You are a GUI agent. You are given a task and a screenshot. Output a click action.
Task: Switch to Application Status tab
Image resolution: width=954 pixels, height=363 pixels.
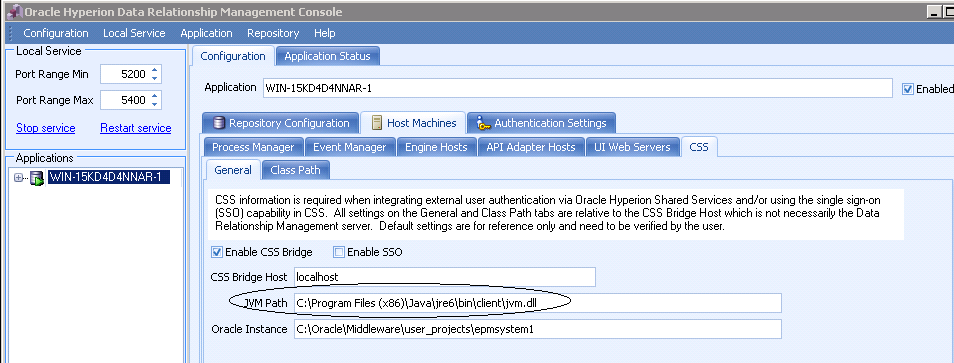tap(327, 56)
